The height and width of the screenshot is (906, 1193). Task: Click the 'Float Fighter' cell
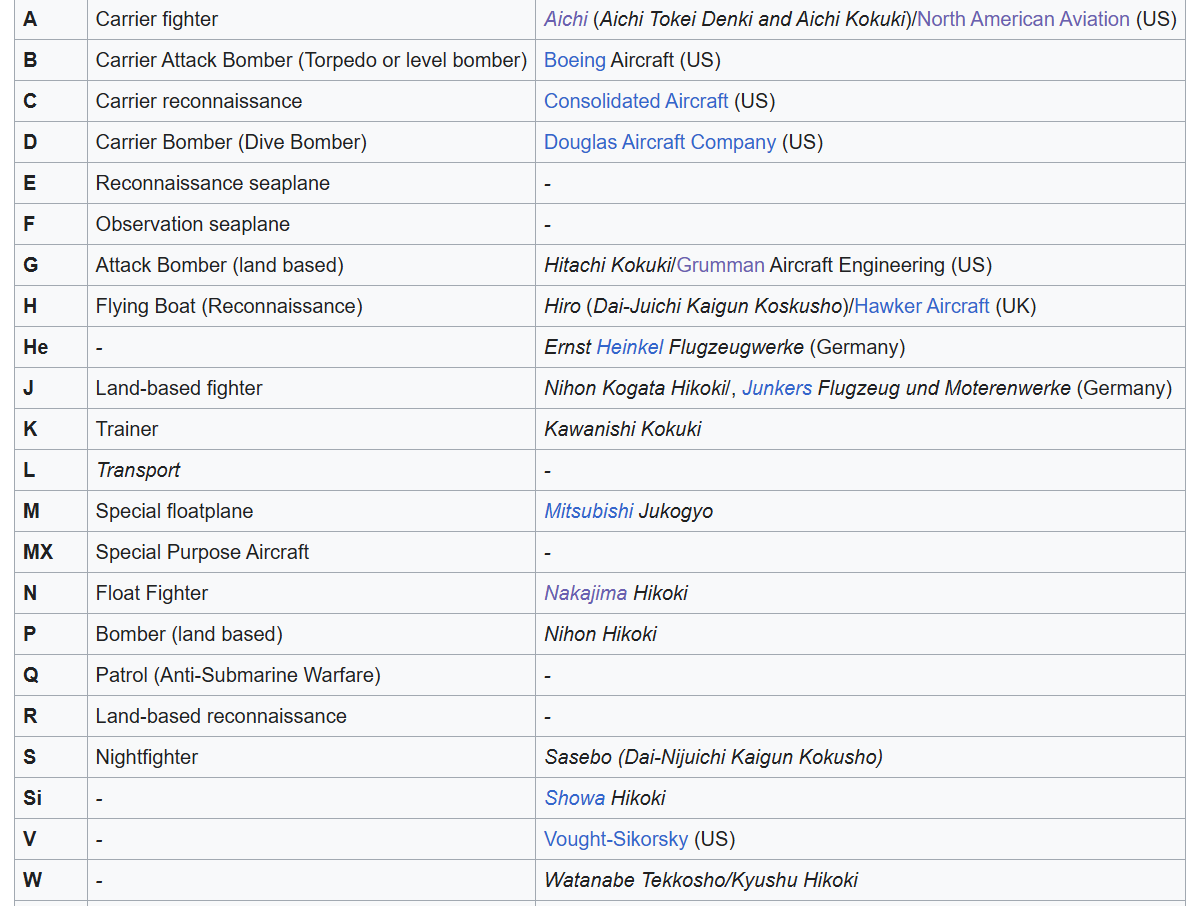[x=311, y=593]
